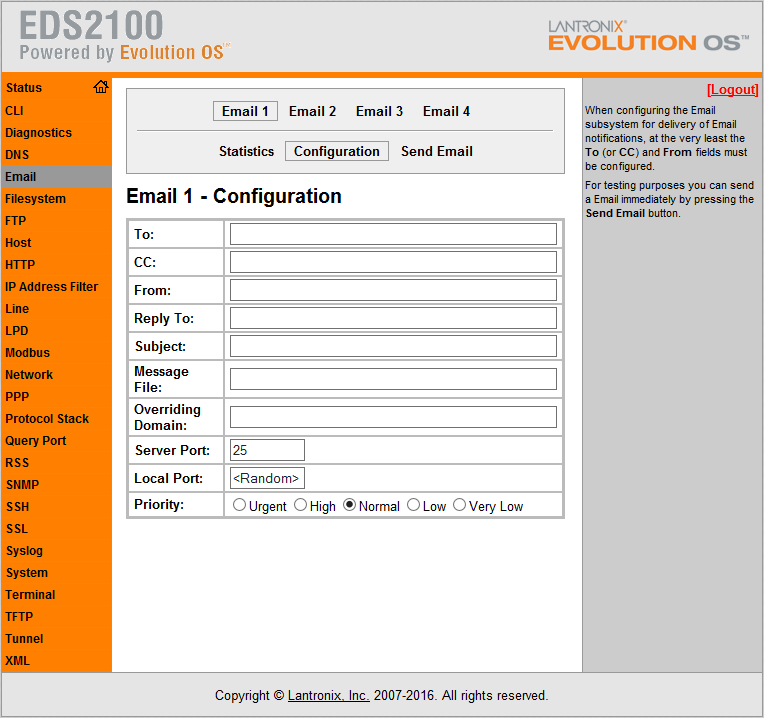
Task: Switch to the Email 4 tab
Action: (446, 111)
